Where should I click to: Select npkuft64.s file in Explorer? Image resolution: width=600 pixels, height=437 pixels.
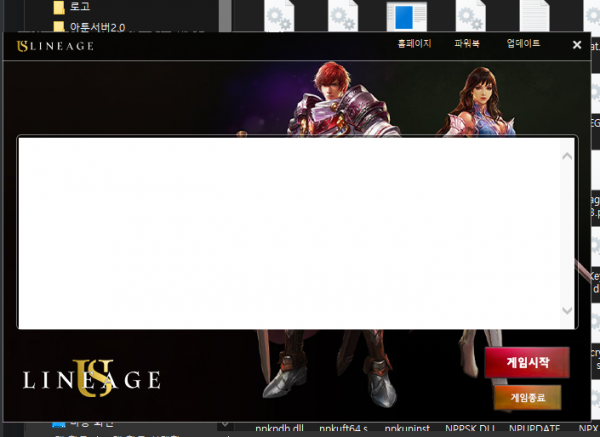(x=343, y=429)
